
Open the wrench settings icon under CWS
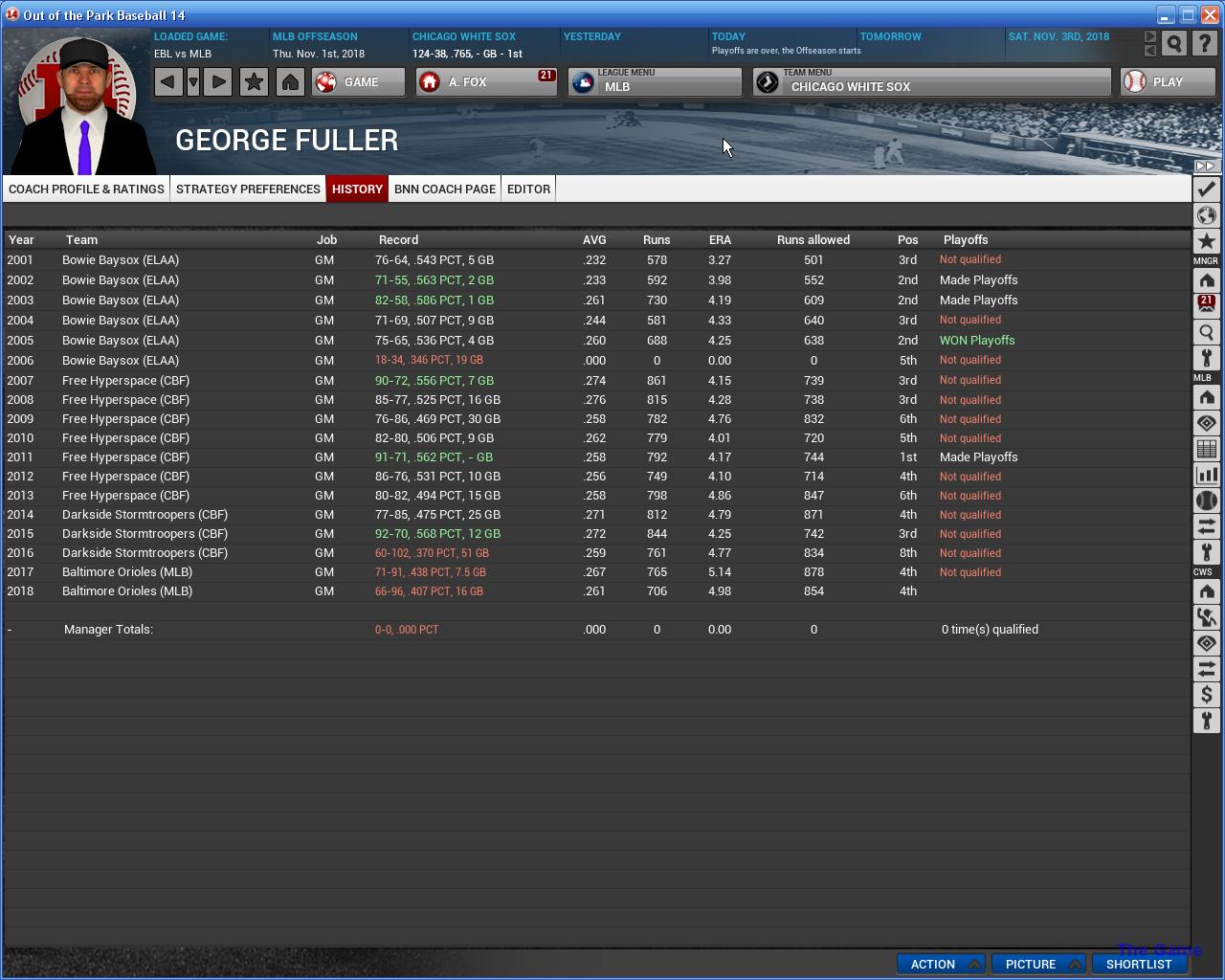(x=1206, y=721)
